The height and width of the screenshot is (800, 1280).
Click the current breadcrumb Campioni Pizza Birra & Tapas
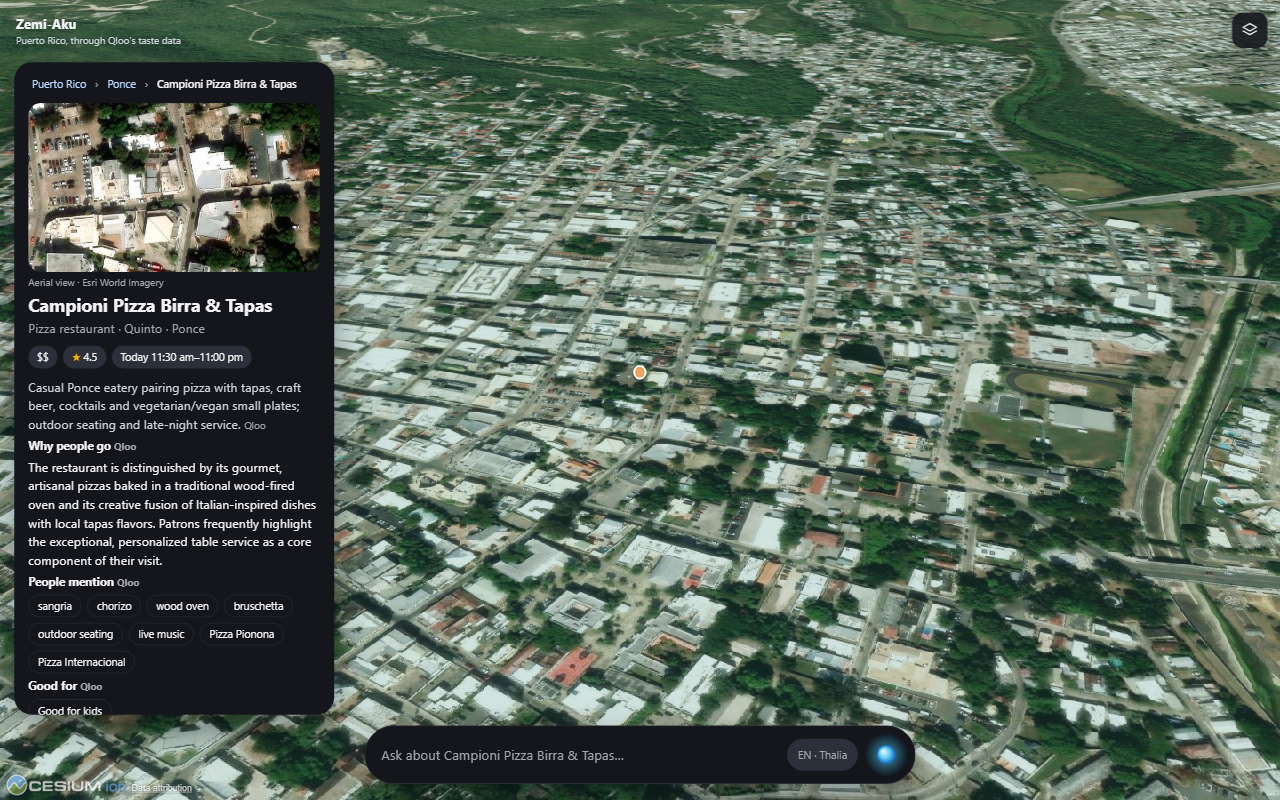227,84
